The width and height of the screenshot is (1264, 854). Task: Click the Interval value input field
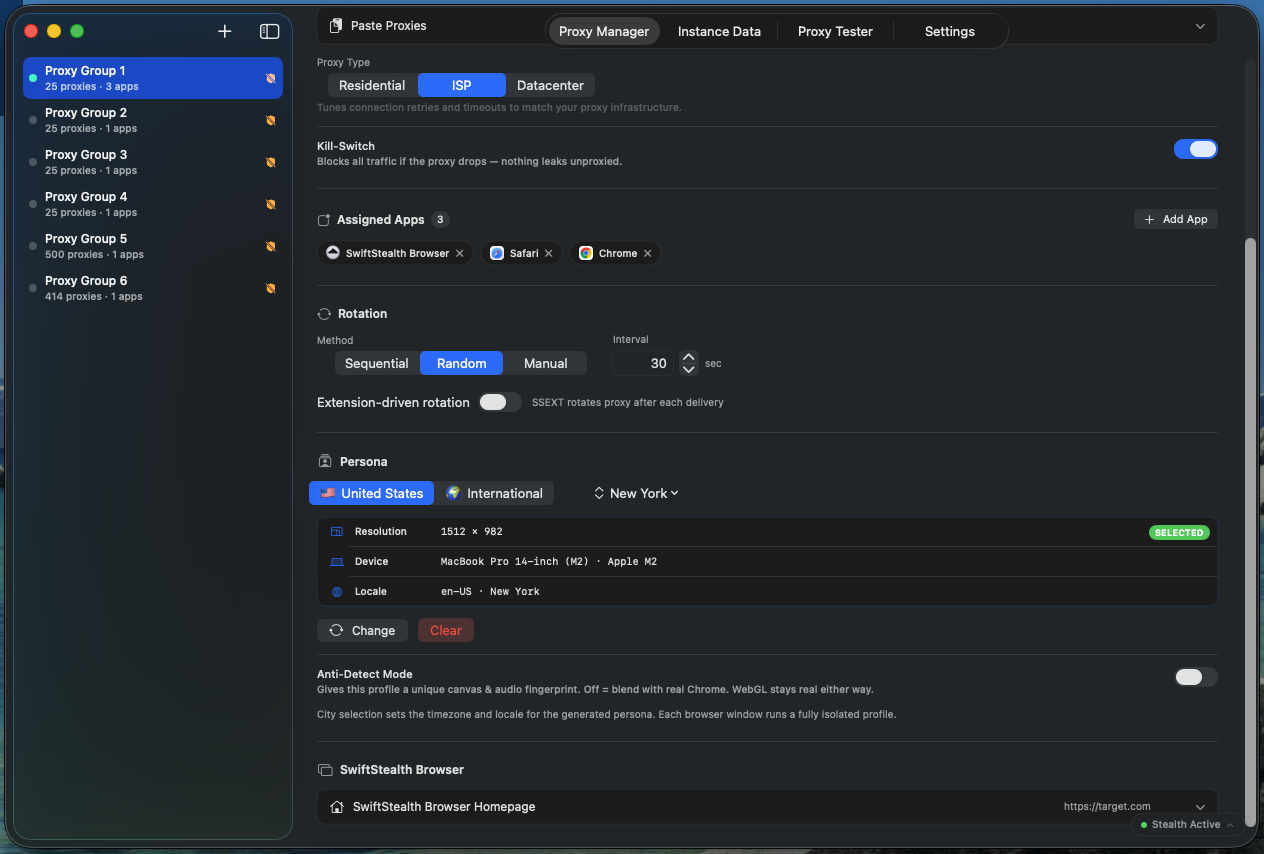click(x=643, y=363)
